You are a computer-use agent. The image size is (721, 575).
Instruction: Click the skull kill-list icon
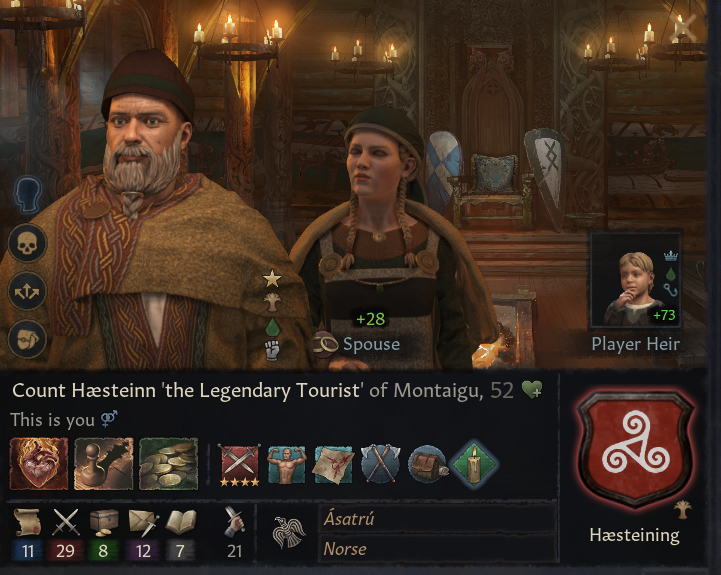click(x=27, y=243)
